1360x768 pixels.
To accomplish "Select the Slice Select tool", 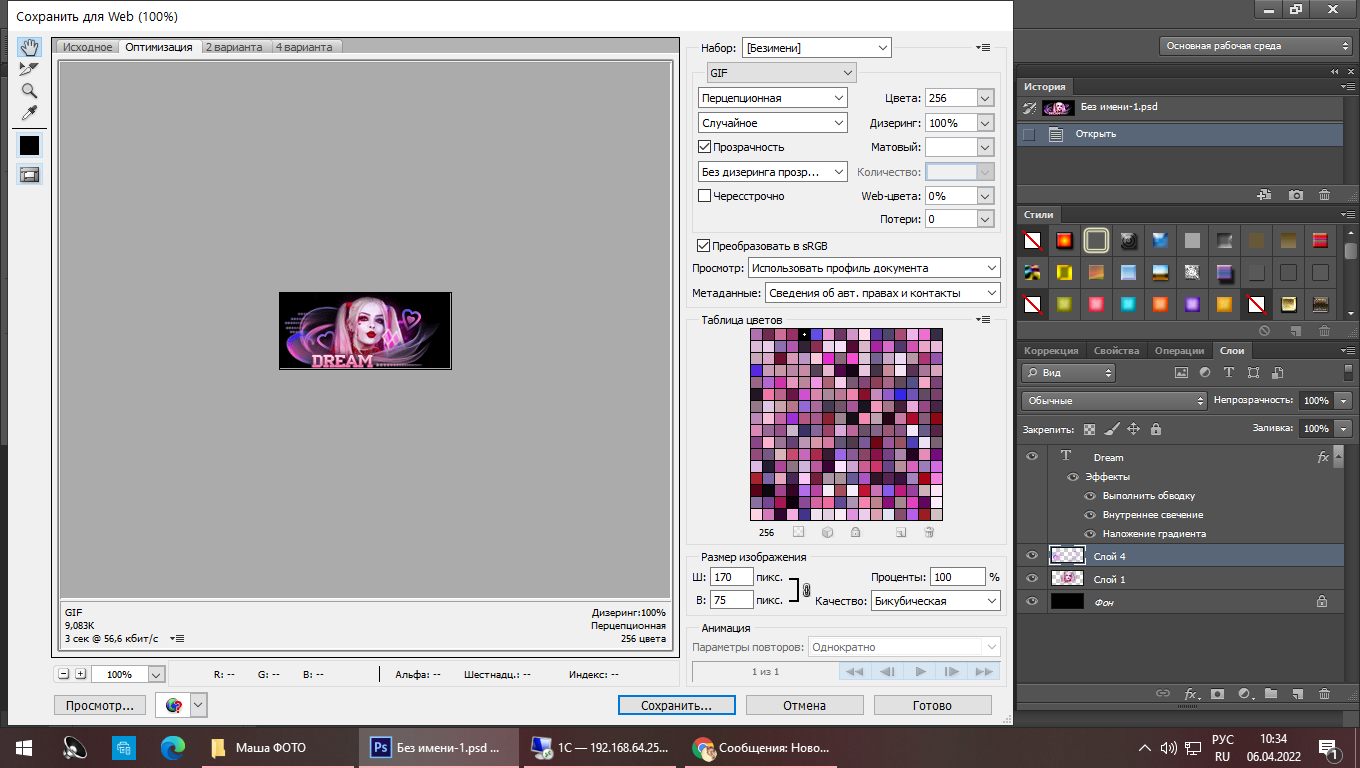I will pyautogui.click(x=29, y=69).
